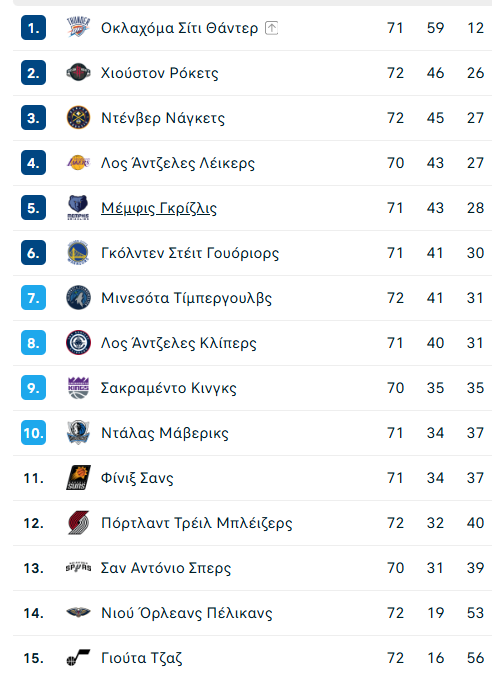This screenshot has width=492, height=677.
Task: Click the Golden State Warriors logo
Action: pos(78,253)
